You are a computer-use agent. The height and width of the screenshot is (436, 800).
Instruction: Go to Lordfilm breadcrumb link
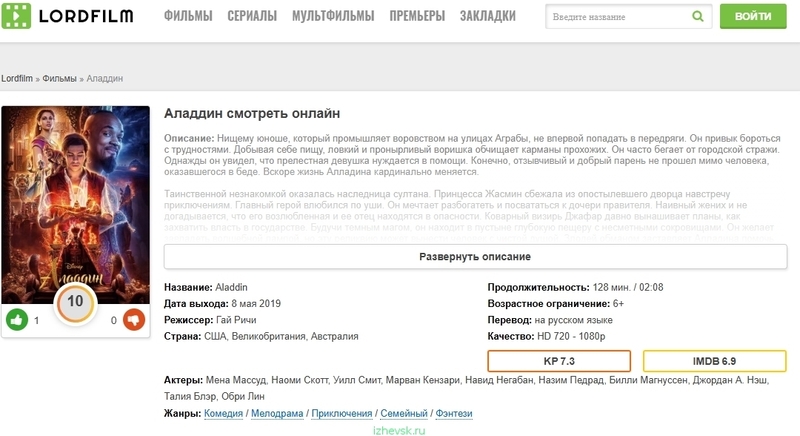click(17, 79)
